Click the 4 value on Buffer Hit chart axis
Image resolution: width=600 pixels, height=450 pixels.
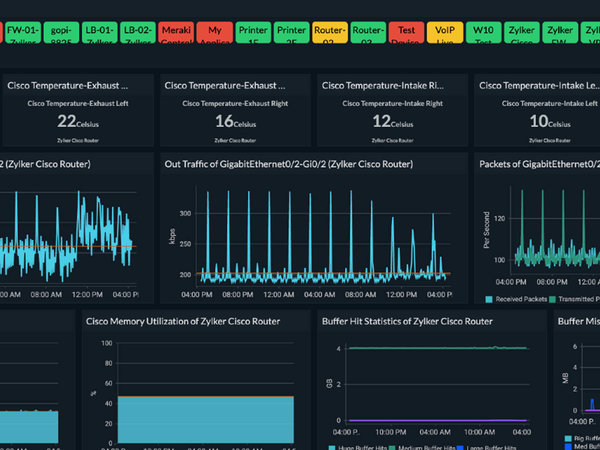338,349
